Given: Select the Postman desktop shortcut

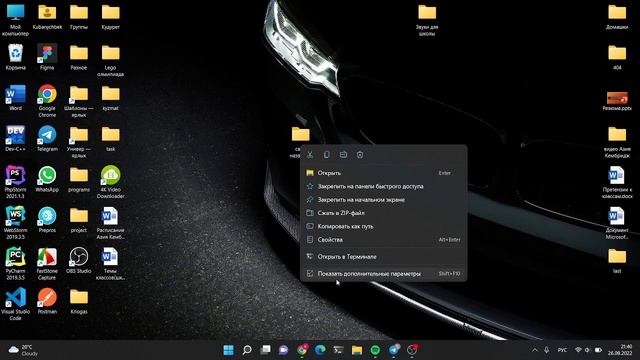Looking at the screenshot, I should point(47,301).
